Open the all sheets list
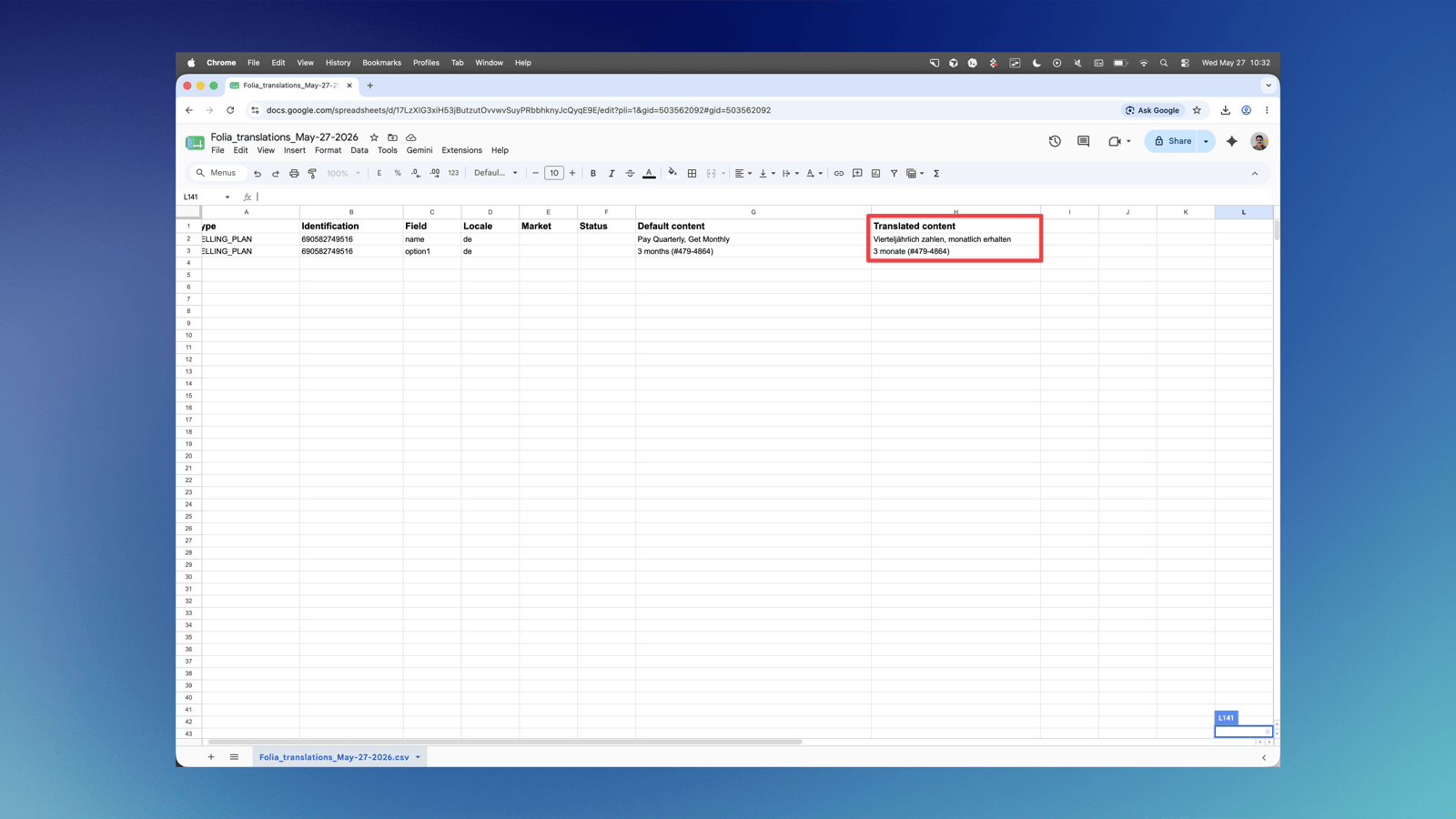Image resolution: width=1456 pixels, height=819 pixels. (x=234, y=757)
